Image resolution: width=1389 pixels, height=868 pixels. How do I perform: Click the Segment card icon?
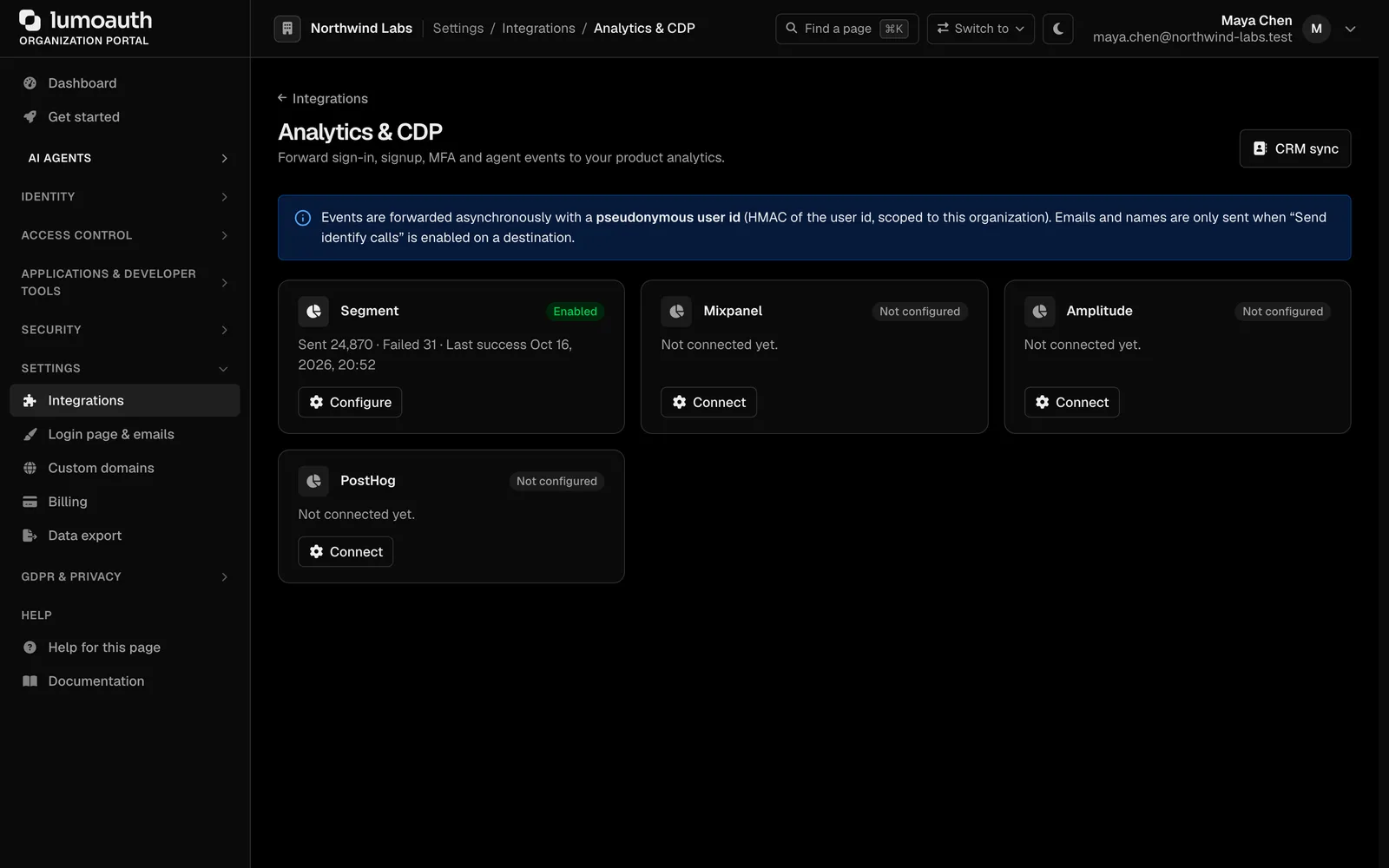point(313,312)
